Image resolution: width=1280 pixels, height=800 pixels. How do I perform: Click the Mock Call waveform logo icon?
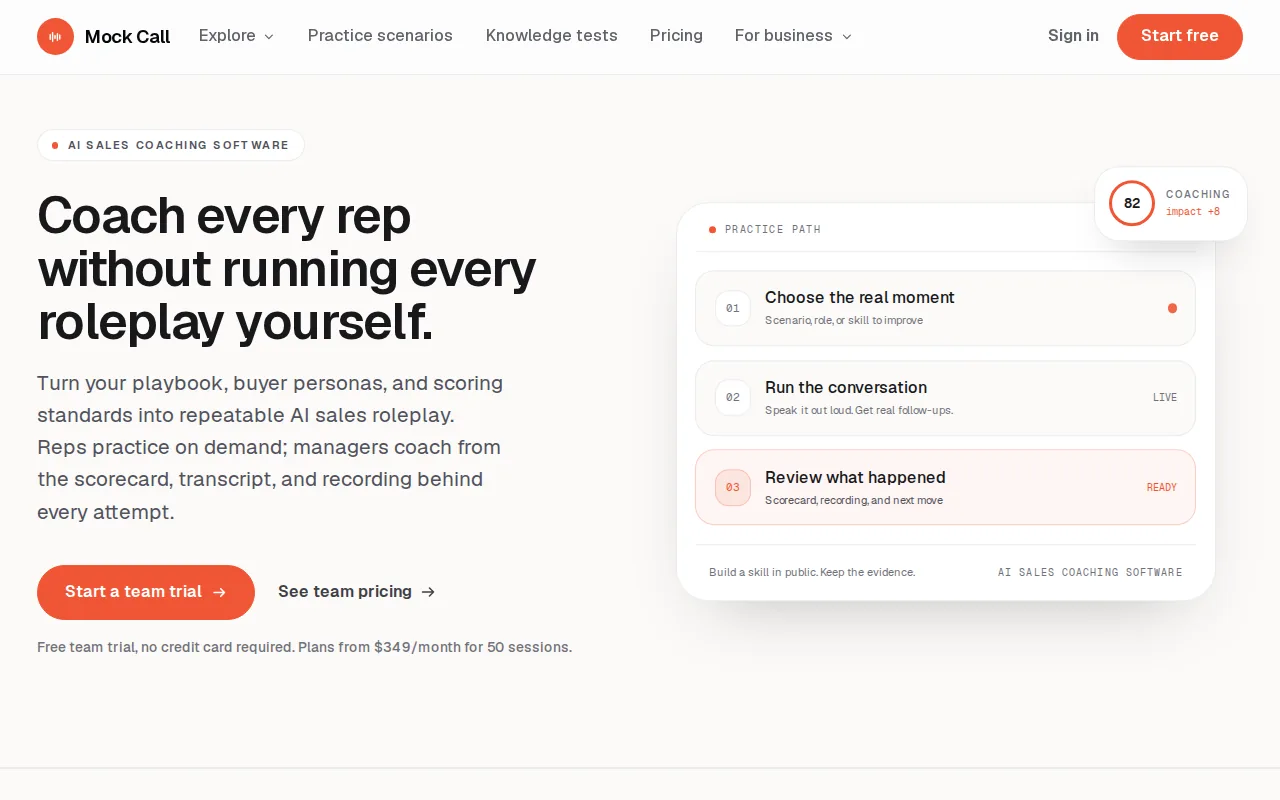pos(55,37)
